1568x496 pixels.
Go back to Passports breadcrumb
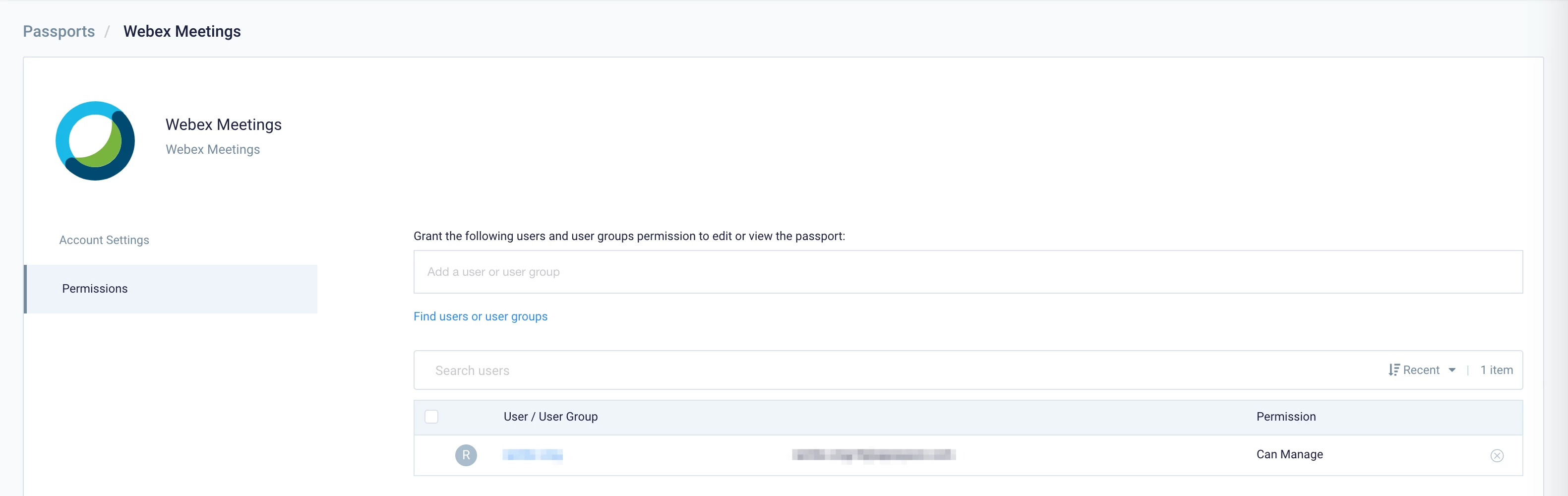(x=59, y=31)
